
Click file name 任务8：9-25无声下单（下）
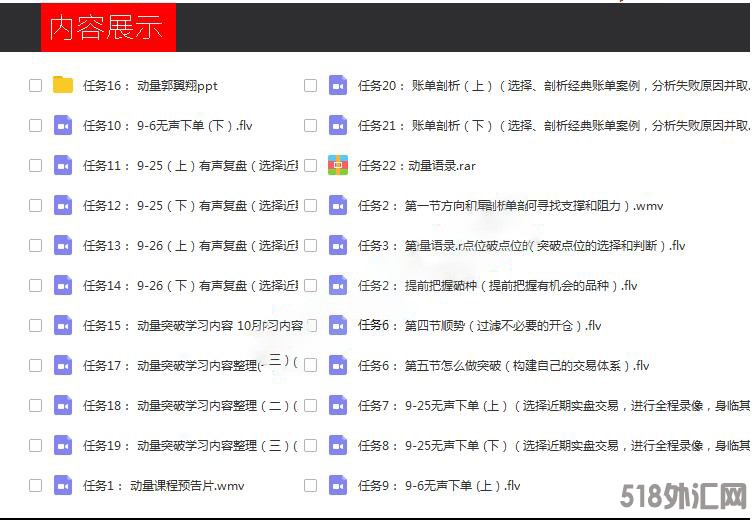click(x=554, y=445)
